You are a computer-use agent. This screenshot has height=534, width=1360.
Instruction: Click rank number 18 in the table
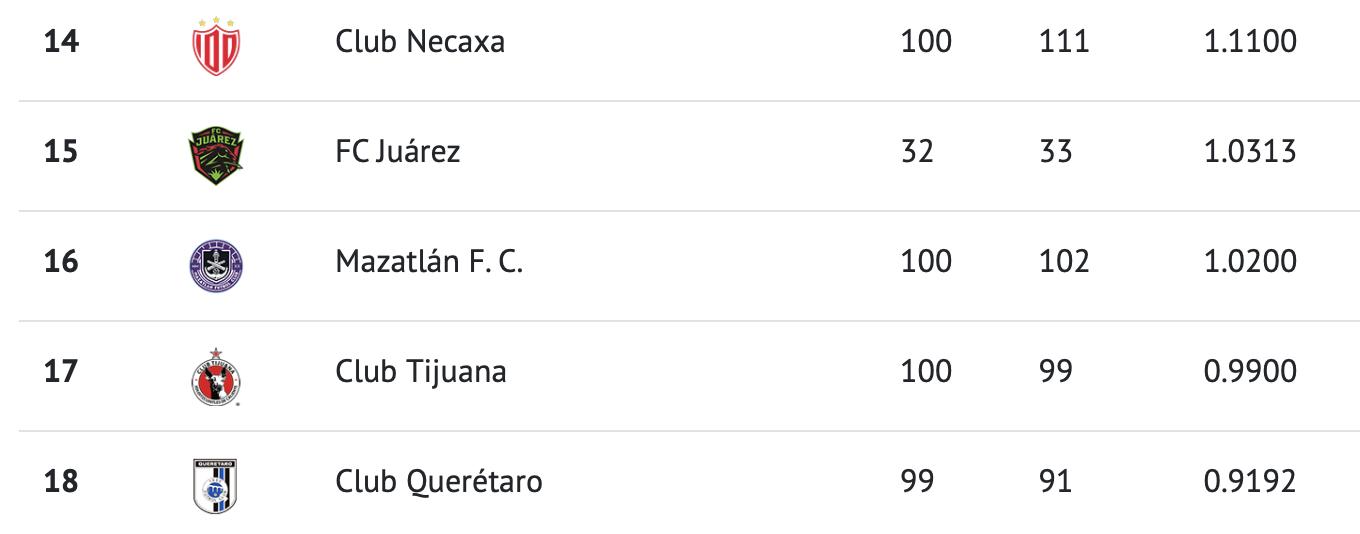tap(61, 482)
